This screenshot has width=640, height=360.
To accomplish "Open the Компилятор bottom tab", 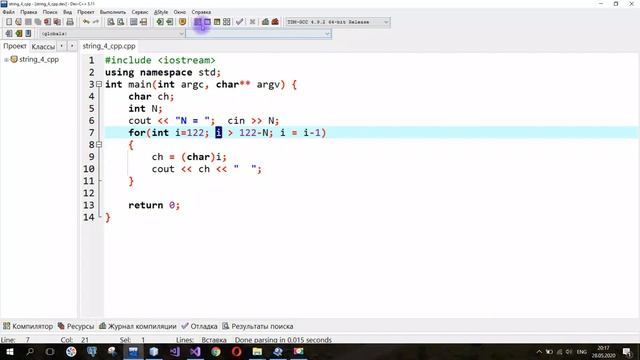I will coord(28,326).
